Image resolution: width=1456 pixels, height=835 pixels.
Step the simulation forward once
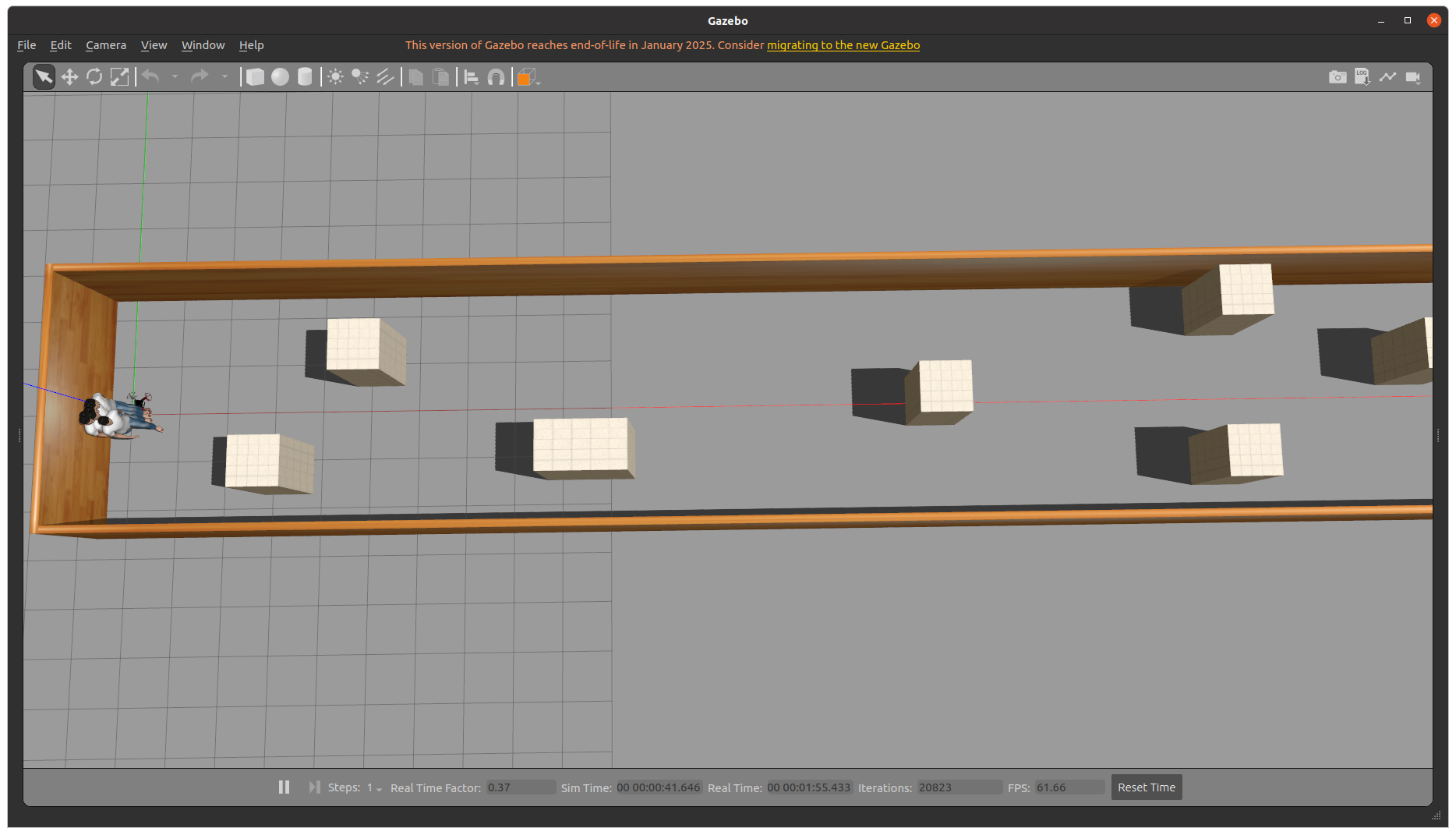(x=314, y=787)
